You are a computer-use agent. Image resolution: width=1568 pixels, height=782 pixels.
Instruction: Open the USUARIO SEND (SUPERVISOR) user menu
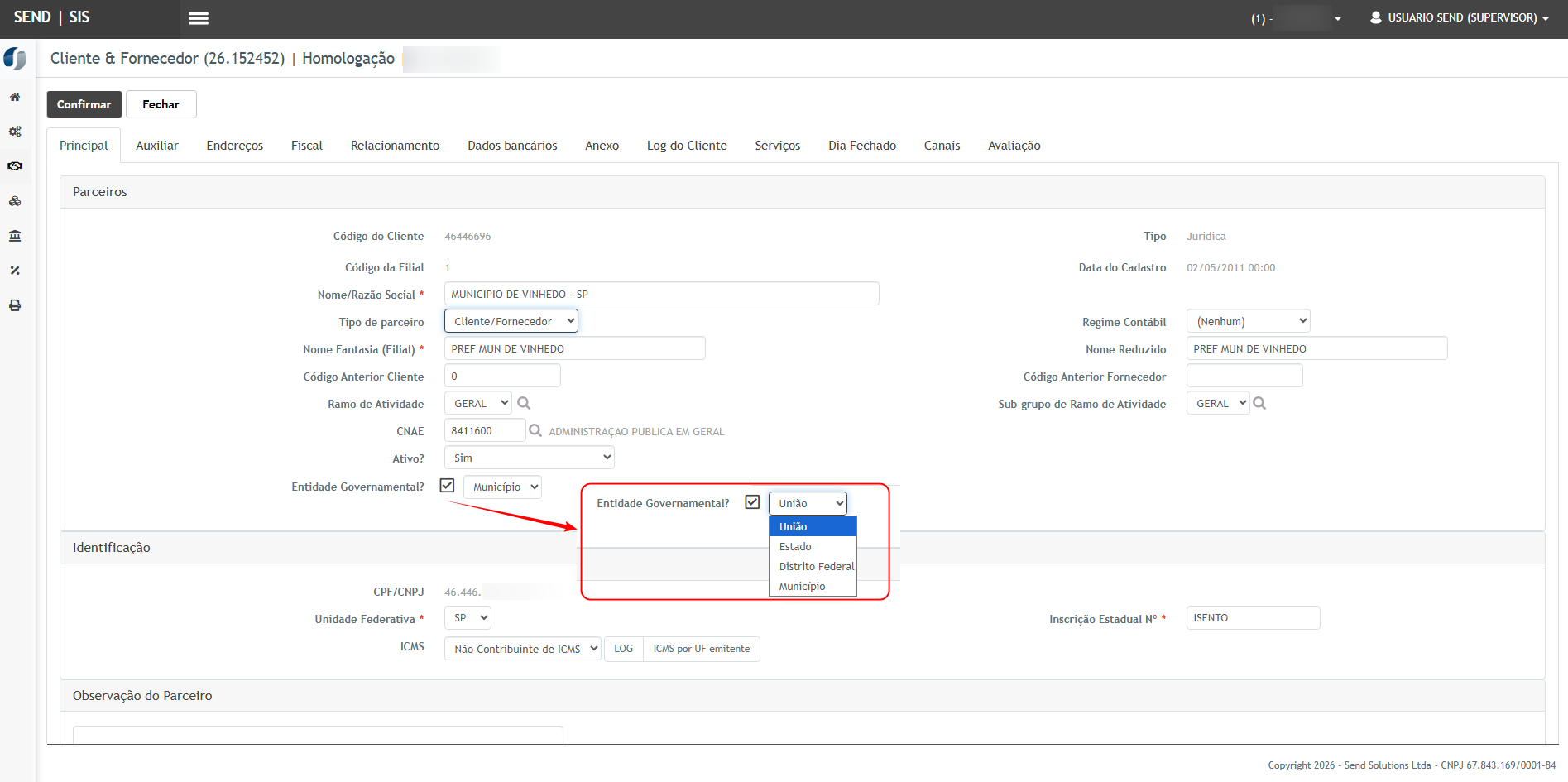click(1460, 17)
